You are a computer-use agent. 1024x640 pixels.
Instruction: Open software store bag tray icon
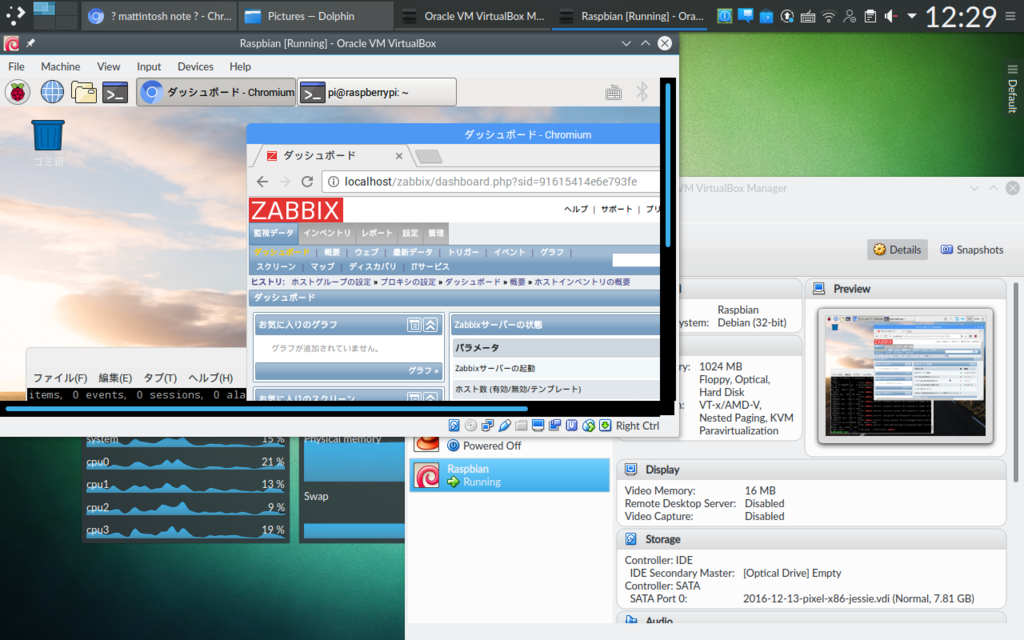pyautogui.click(x=766, y=16)
